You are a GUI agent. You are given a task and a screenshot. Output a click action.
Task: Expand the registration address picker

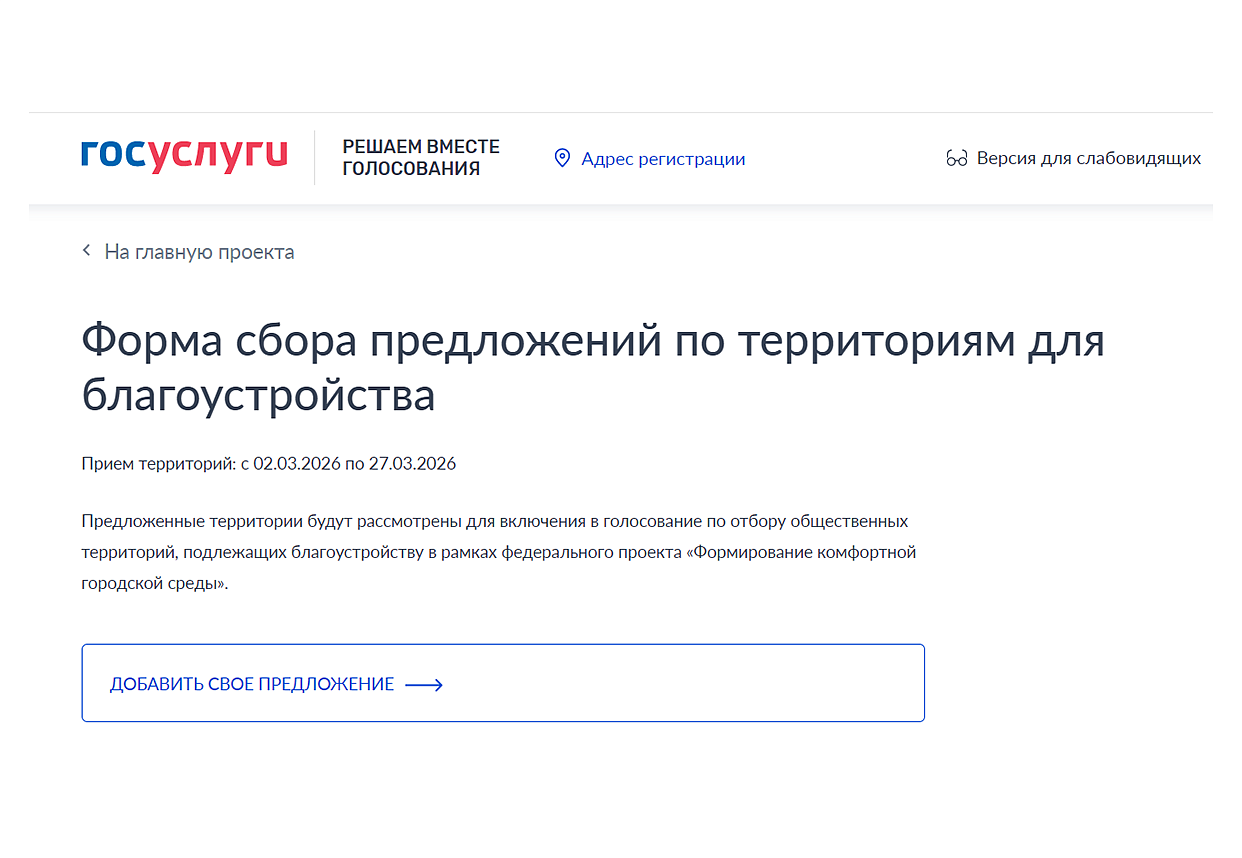point(663,158)
